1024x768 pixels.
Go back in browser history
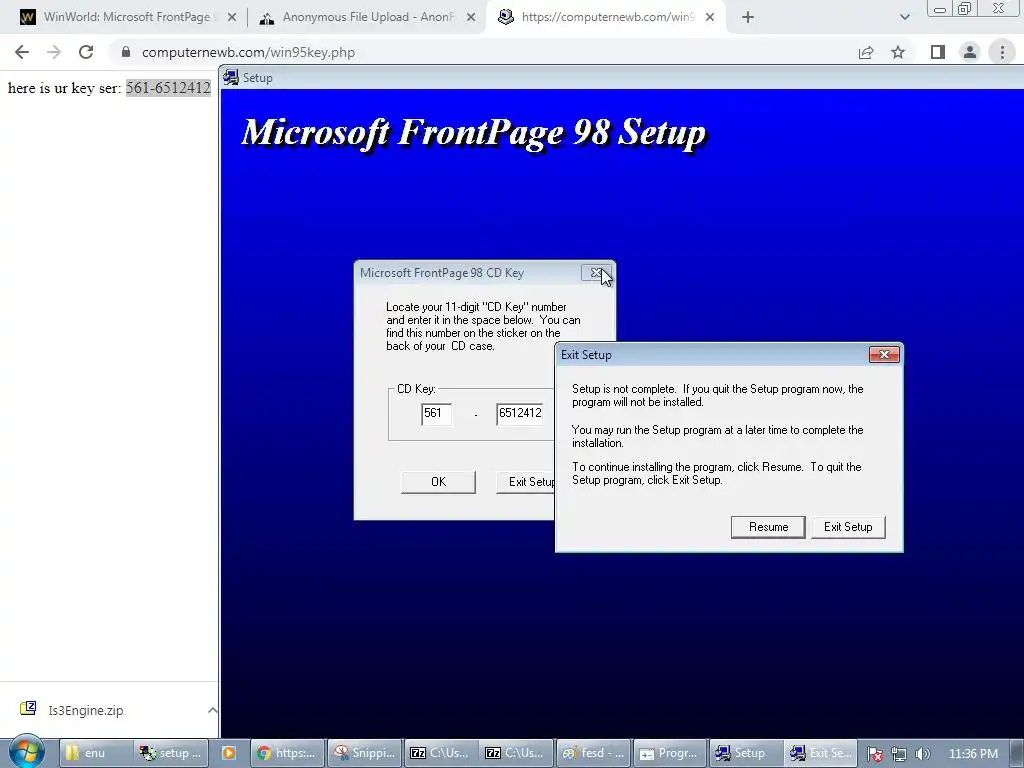22,52
